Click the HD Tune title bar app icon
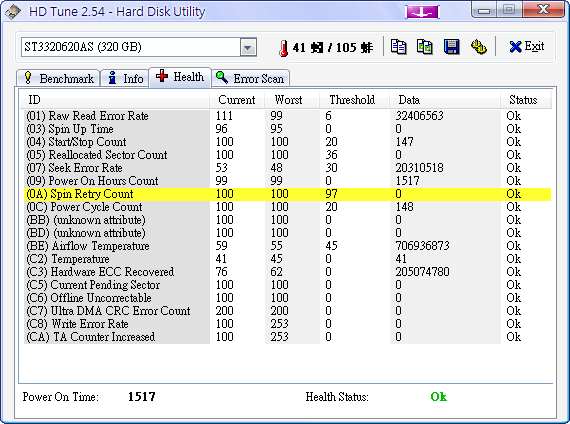This screenshot has width=570, height=424. point(13,12)
